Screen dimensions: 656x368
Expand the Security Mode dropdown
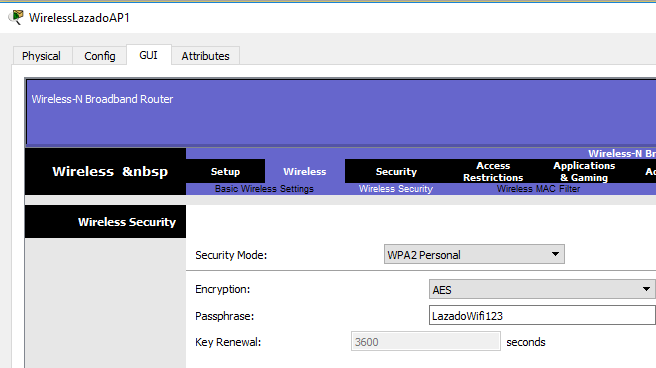(x=474, y=254)
